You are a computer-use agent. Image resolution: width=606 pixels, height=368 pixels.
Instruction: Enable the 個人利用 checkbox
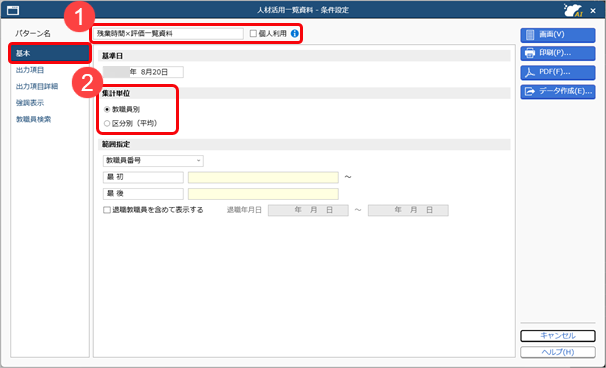(x=253, y=34)
